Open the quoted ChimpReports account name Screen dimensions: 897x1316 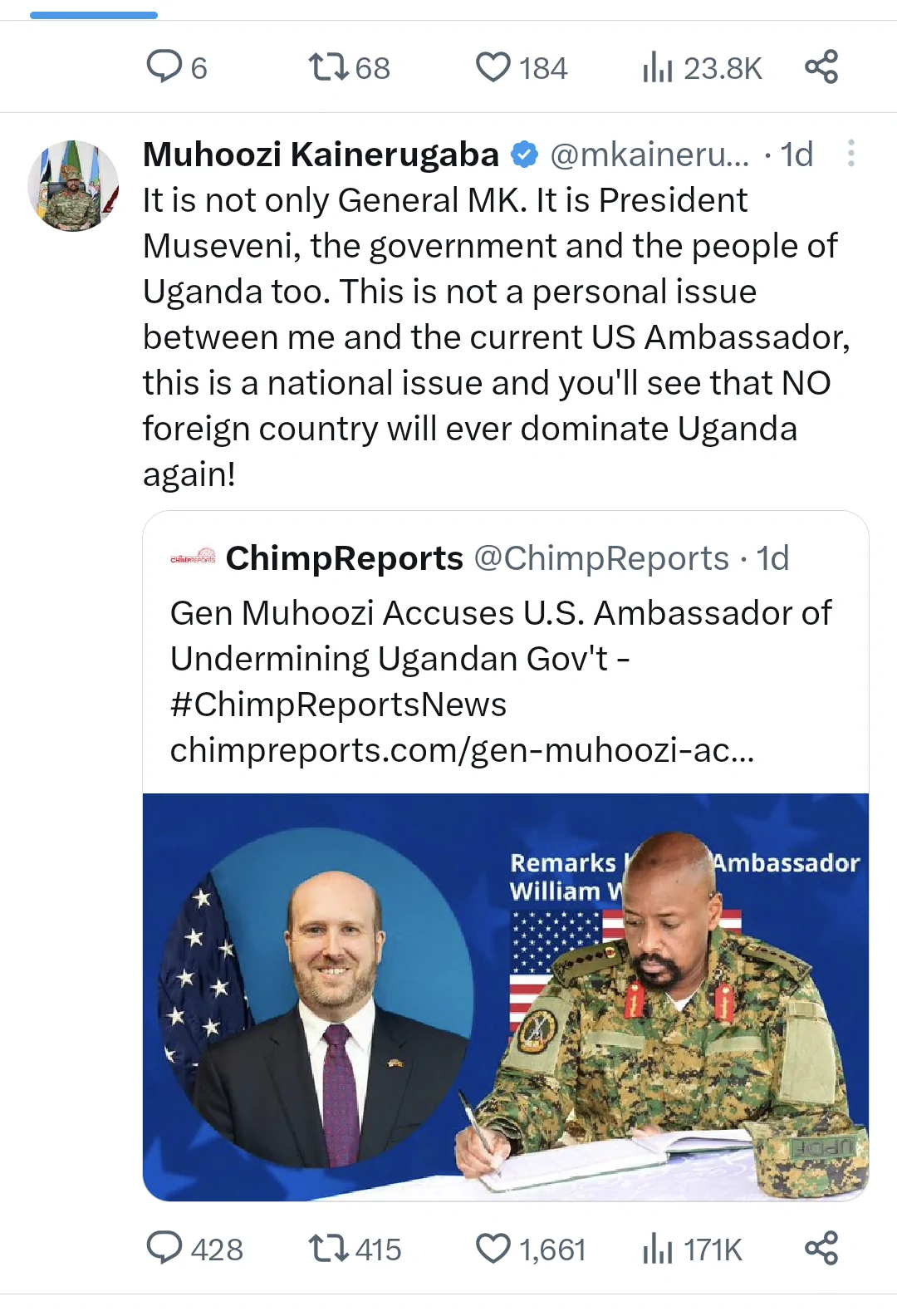tap(344, 558)
